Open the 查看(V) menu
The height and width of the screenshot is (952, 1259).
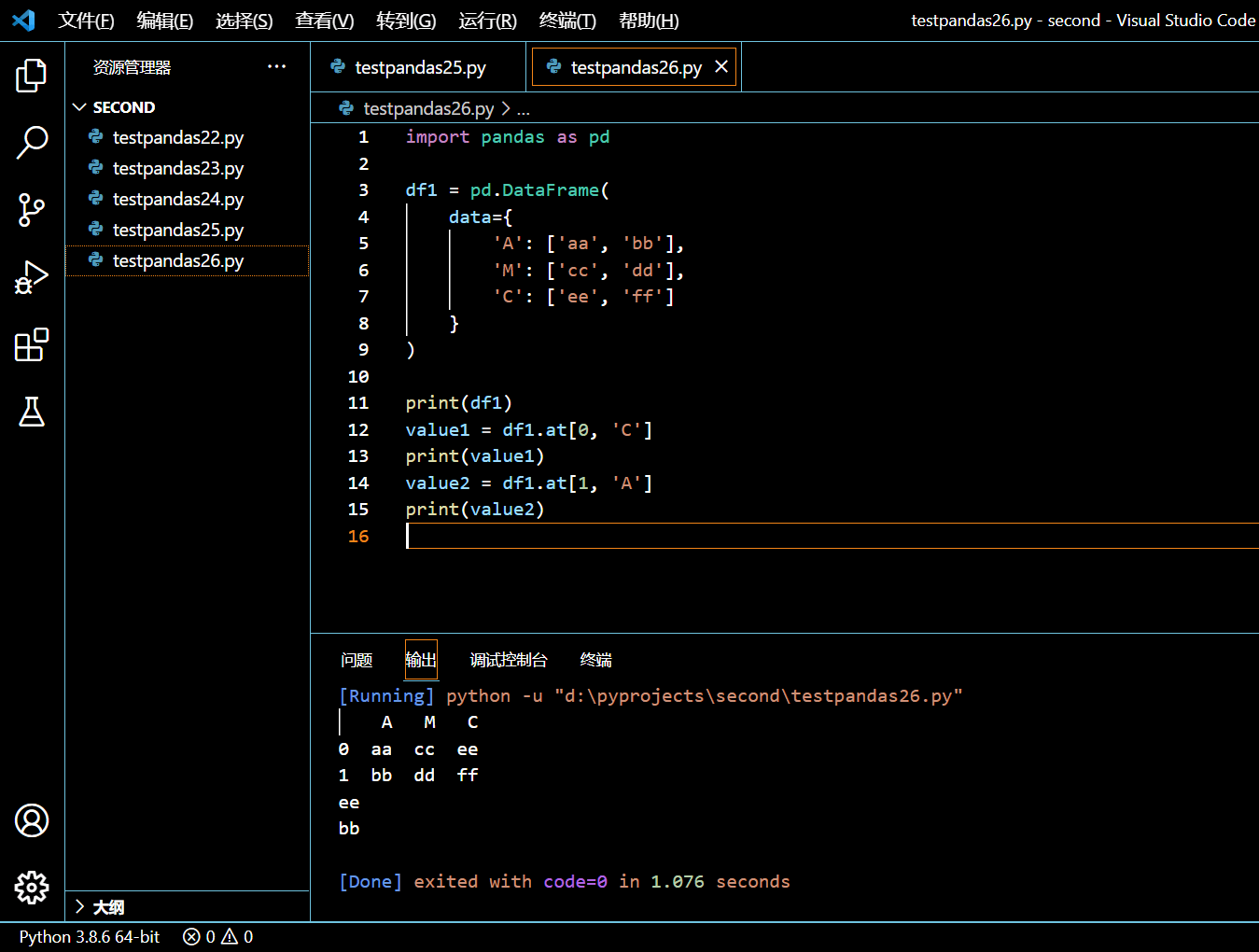pos(325,21)
